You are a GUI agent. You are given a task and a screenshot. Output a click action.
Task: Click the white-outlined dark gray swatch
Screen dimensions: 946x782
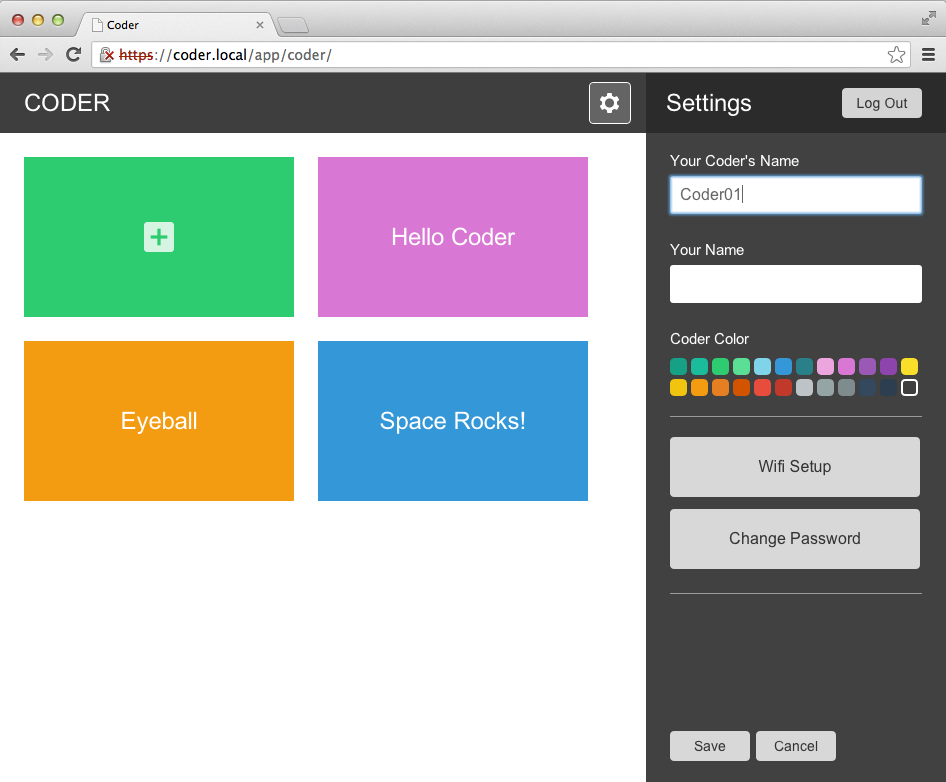click(x=909, y=387)
